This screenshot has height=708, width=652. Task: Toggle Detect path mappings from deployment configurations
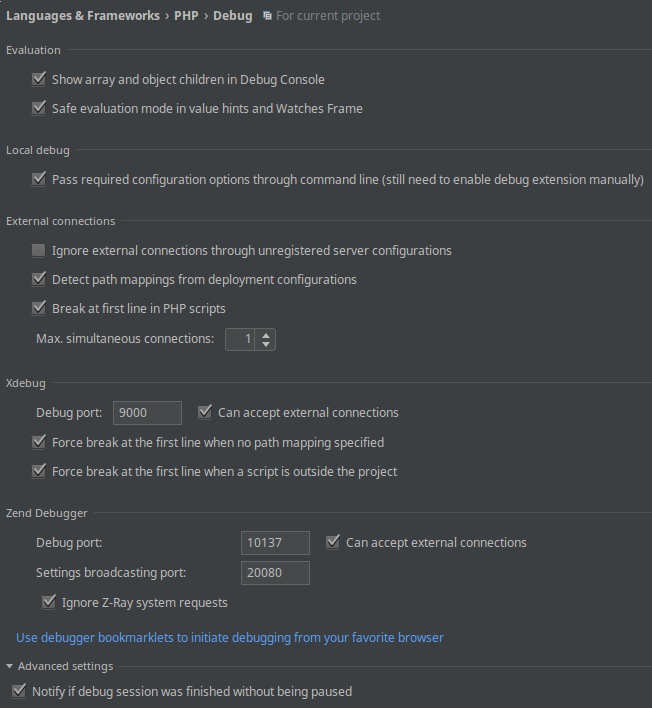click(39, 279)
